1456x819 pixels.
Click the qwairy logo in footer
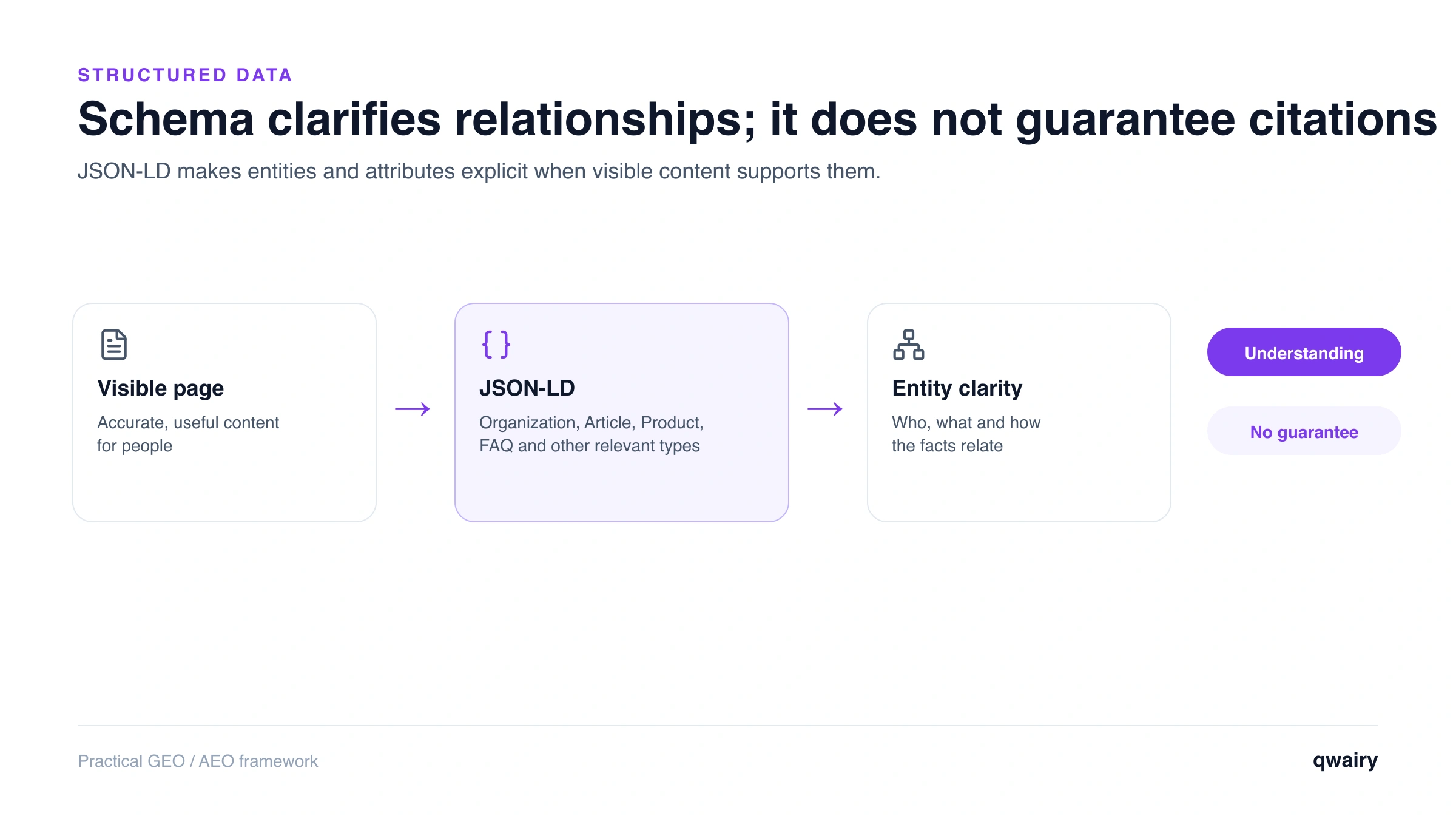[1345, 761]
